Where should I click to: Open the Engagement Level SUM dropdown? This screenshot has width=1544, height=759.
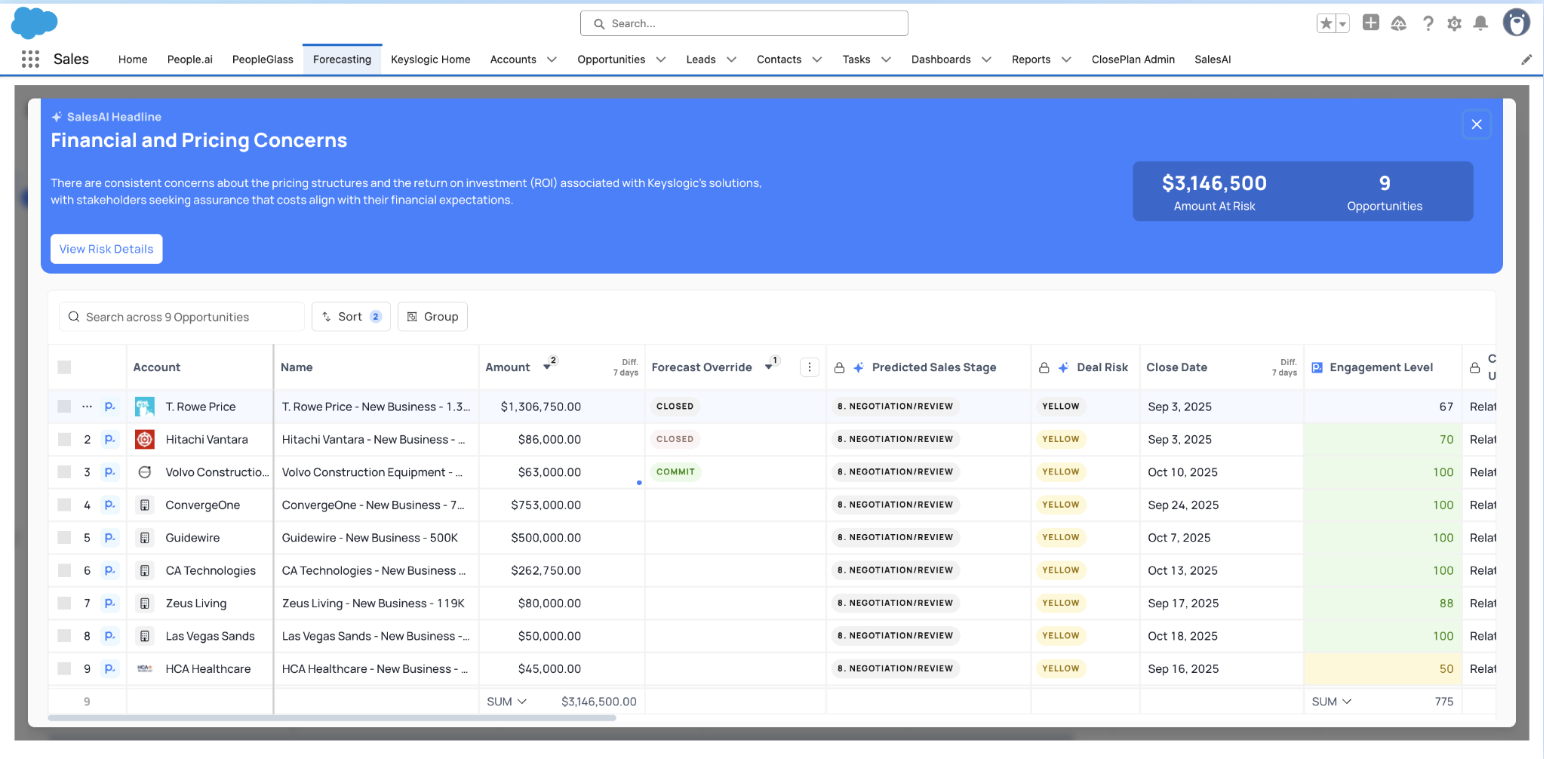tap(1332, 701)
